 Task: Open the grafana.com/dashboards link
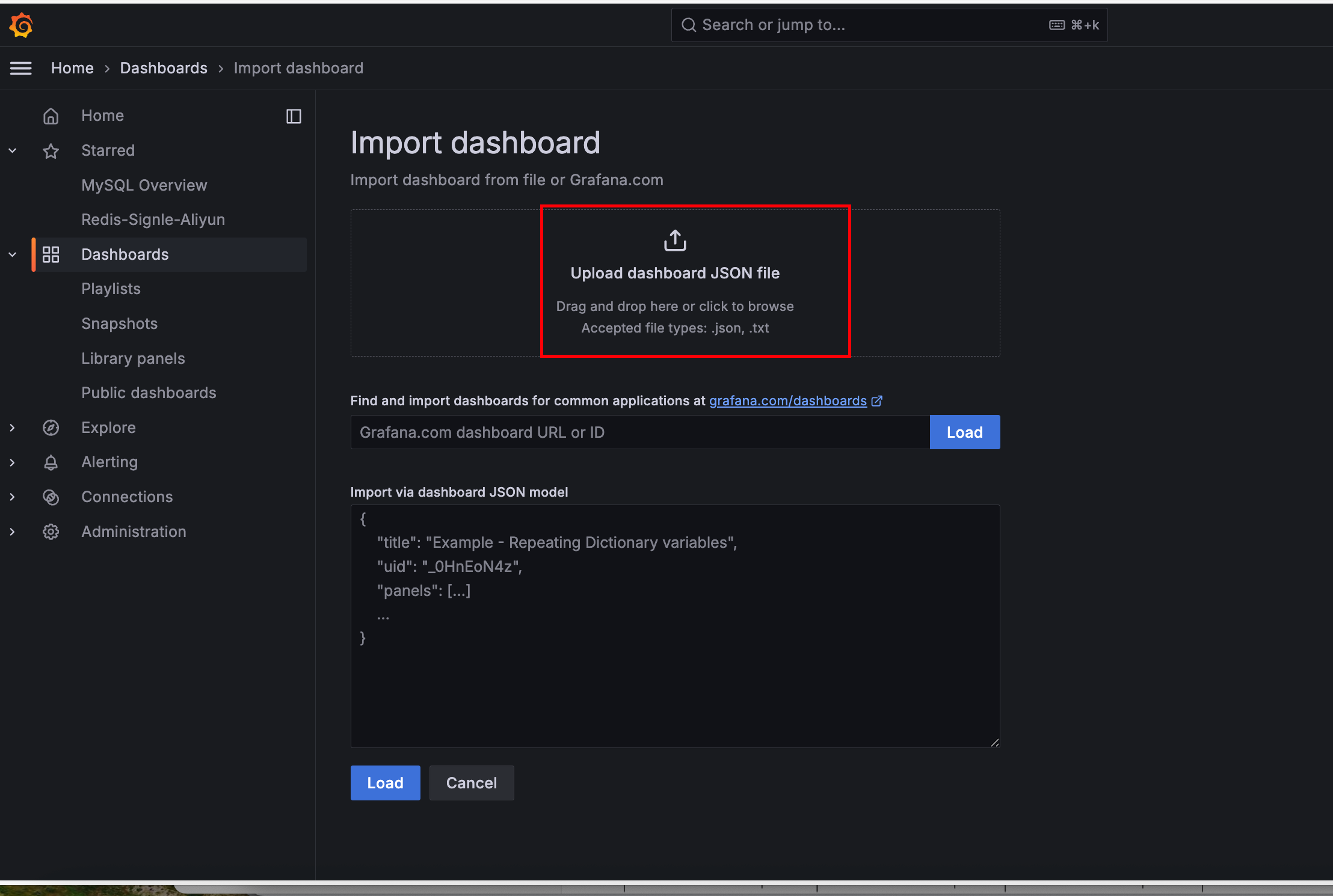(788, 401)
